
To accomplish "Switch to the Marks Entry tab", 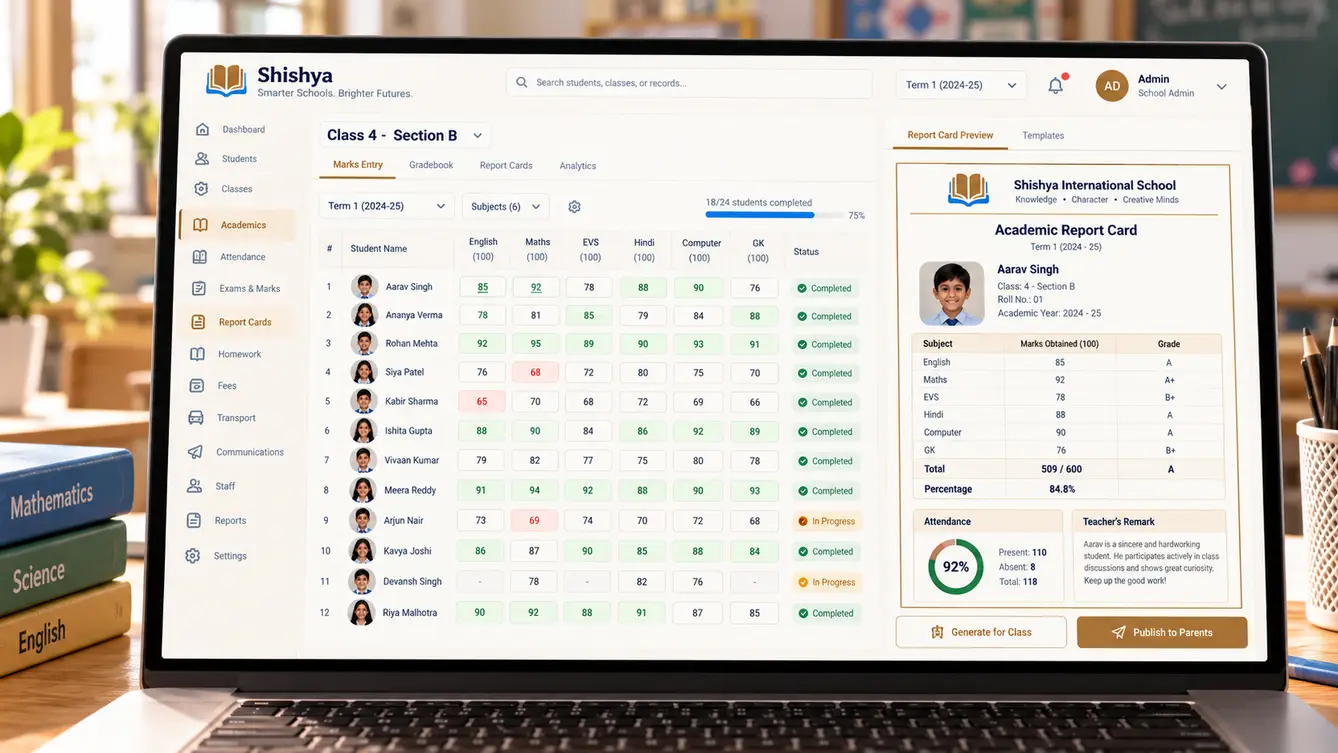I will point(358,165).
